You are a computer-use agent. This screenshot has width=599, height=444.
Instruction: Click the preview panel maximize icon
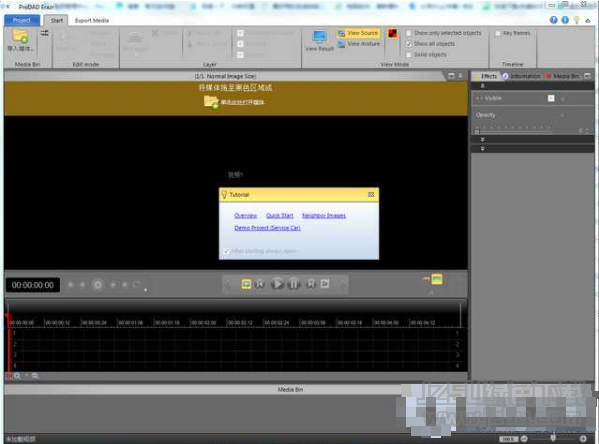tap(451, 76)
